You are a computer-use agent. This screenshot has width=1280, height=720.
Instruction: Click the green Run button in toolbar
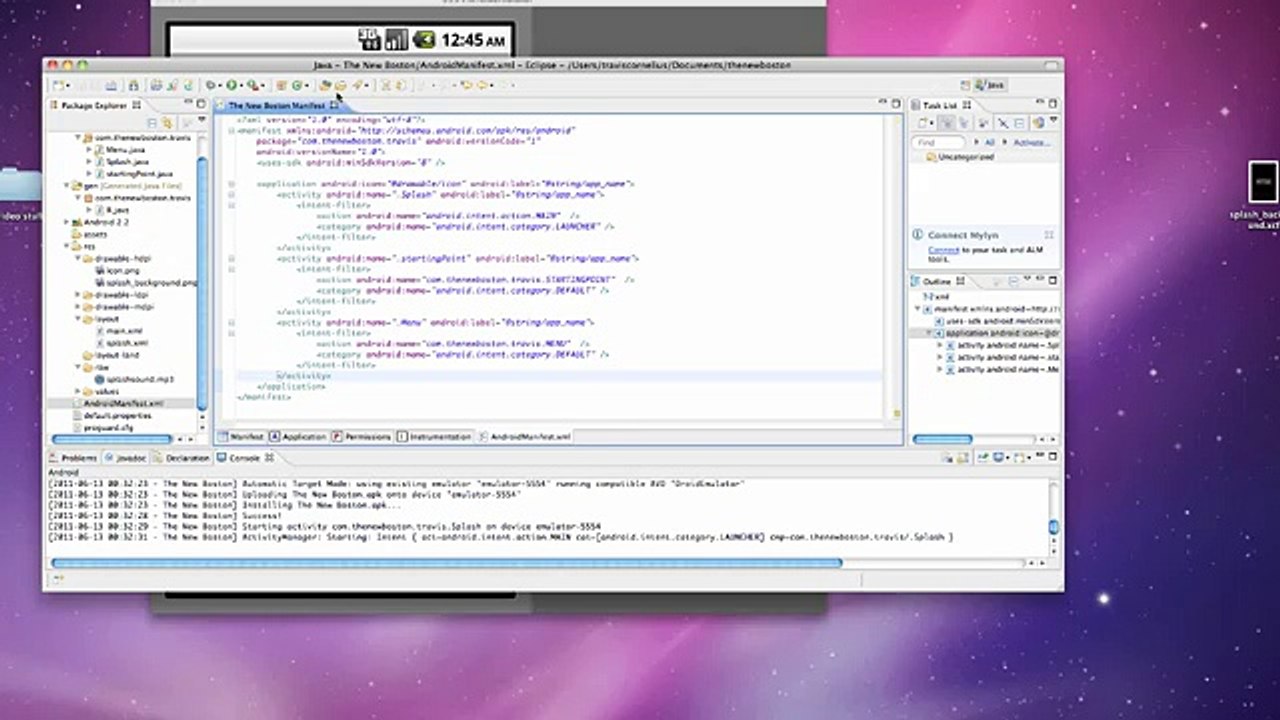(231, 86)
